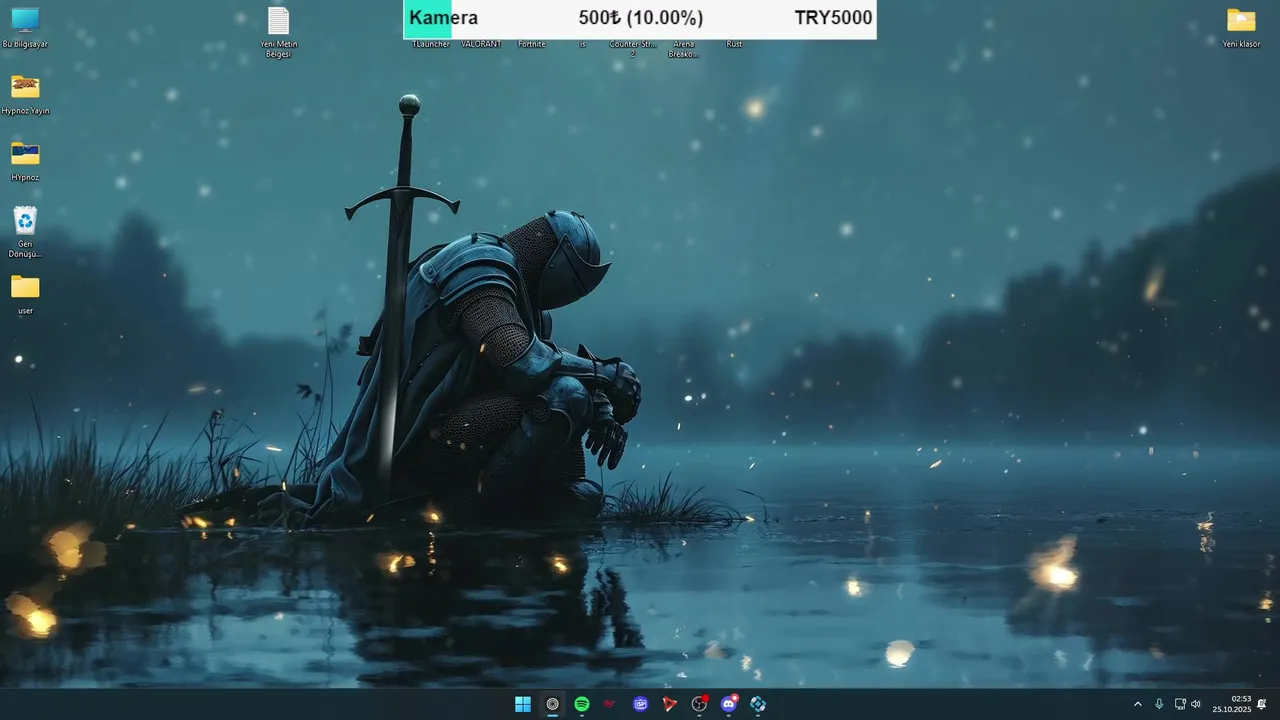Viewport: 1280px width, 720px height.
Task: Click the Counter-Strike 2 shortcut label
Action: 632,49
